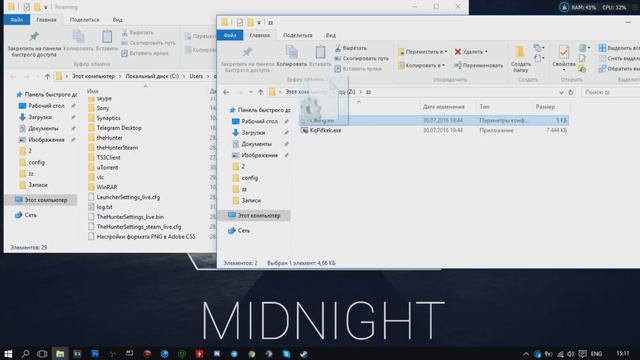Open Task View on the taskbar
This screenshot has width=640, height=360.
coord(42,354)
